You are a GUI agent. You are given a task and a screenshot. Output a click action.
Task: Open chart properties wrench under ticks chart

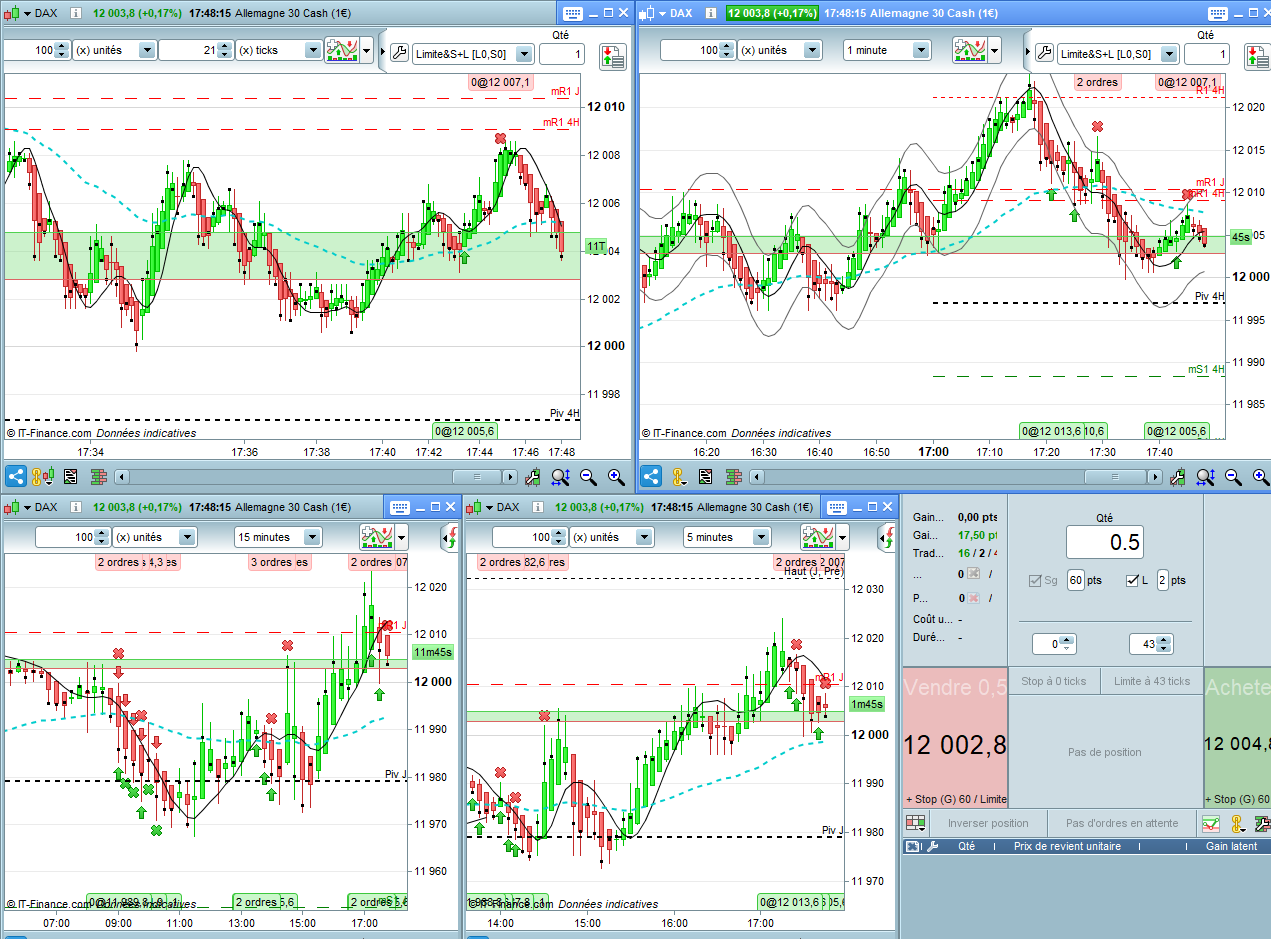pos(533,478)
